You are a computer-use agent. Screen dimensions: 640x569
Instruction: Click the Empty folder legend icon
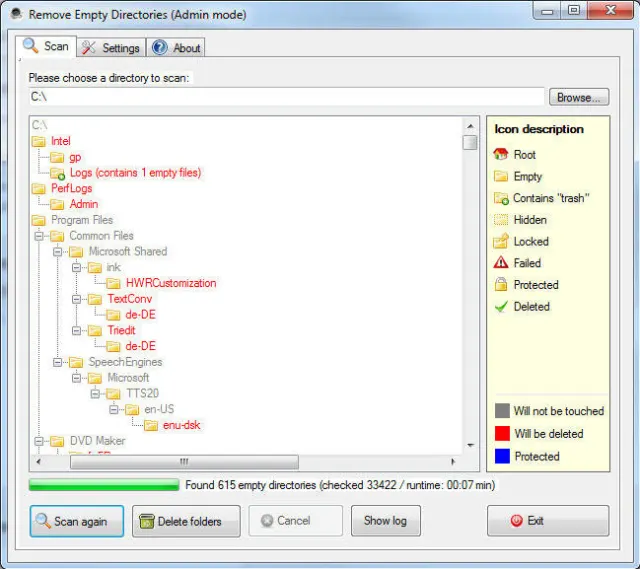(x=501, y=176)
